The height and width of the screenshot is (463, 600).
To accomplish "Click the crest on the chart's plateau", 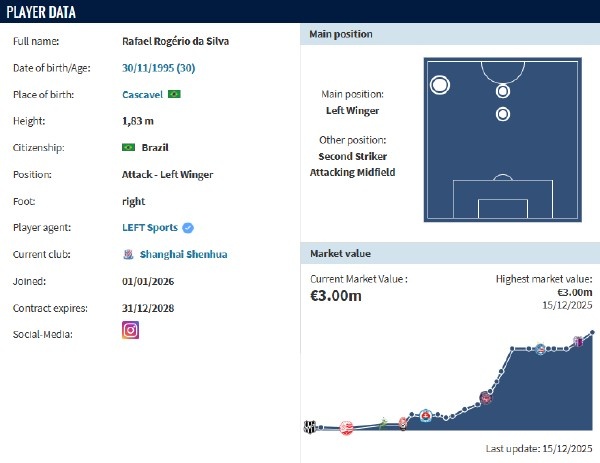I will (x=541, y=349).
